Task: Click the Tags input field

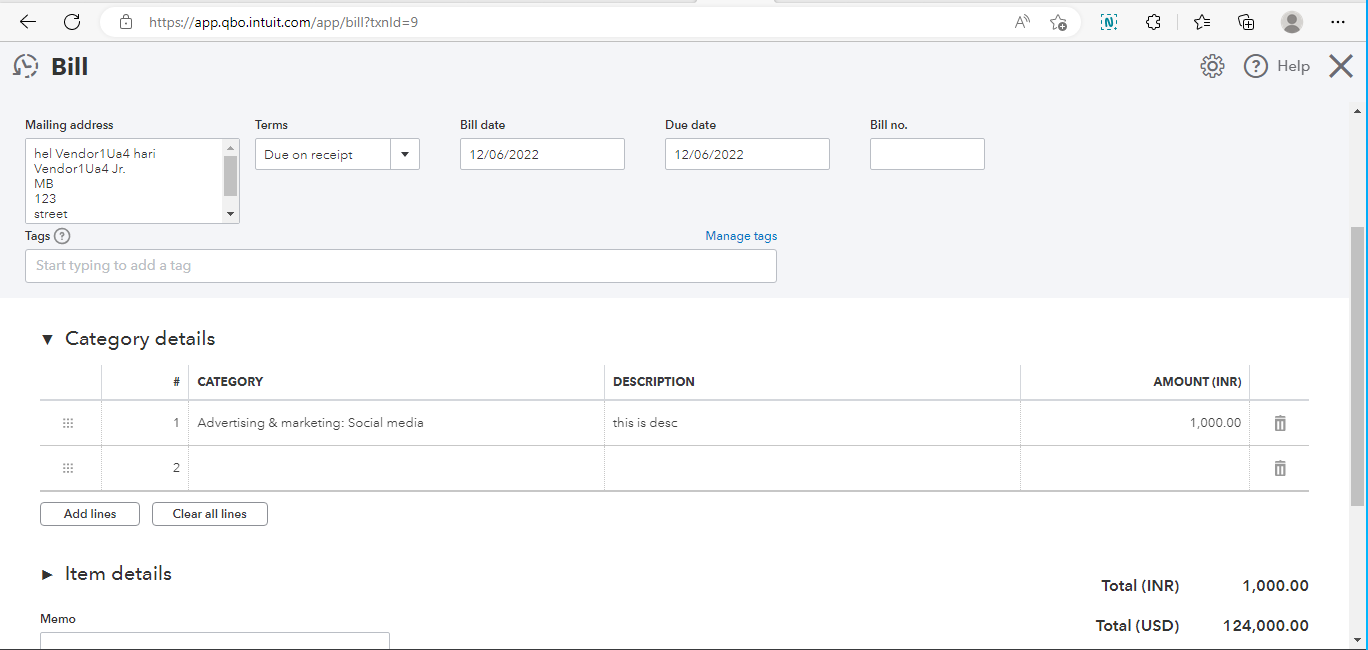Action: 401,266
